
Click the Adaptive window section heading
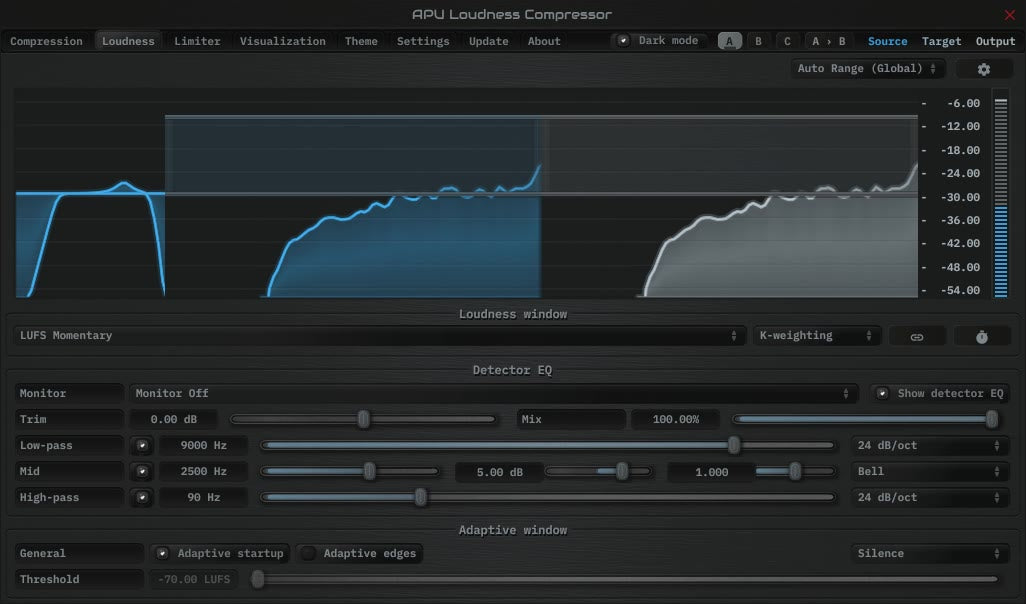[512, 530]
